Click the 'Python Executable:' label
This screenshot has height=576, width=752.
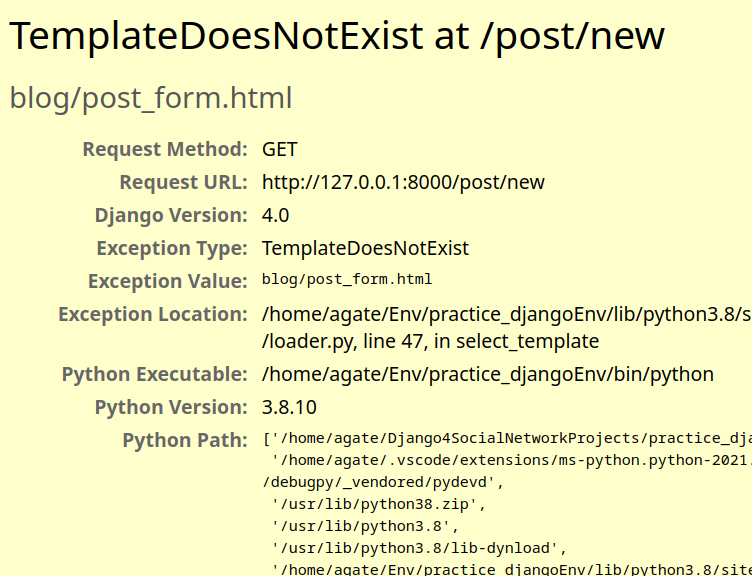(x=154, y=375)
